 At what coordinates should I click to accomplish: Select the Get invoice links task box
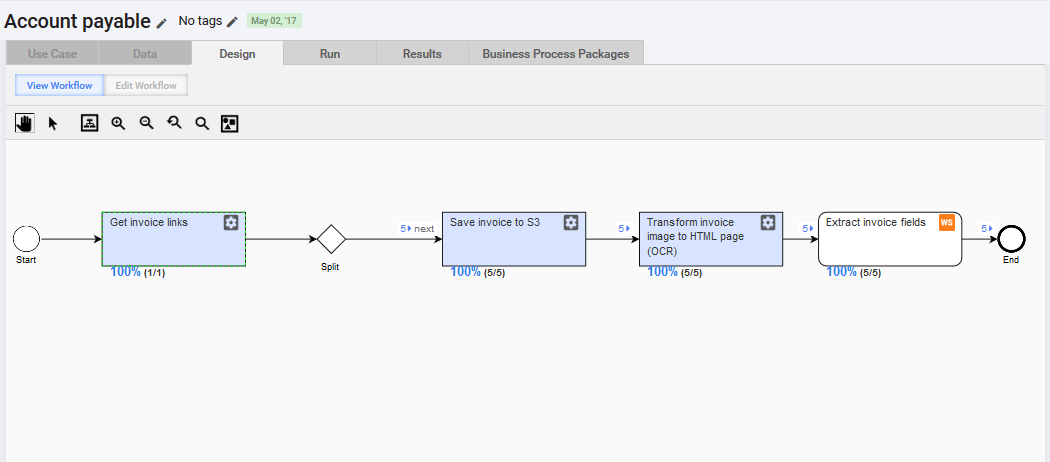(x=173, y=239)
